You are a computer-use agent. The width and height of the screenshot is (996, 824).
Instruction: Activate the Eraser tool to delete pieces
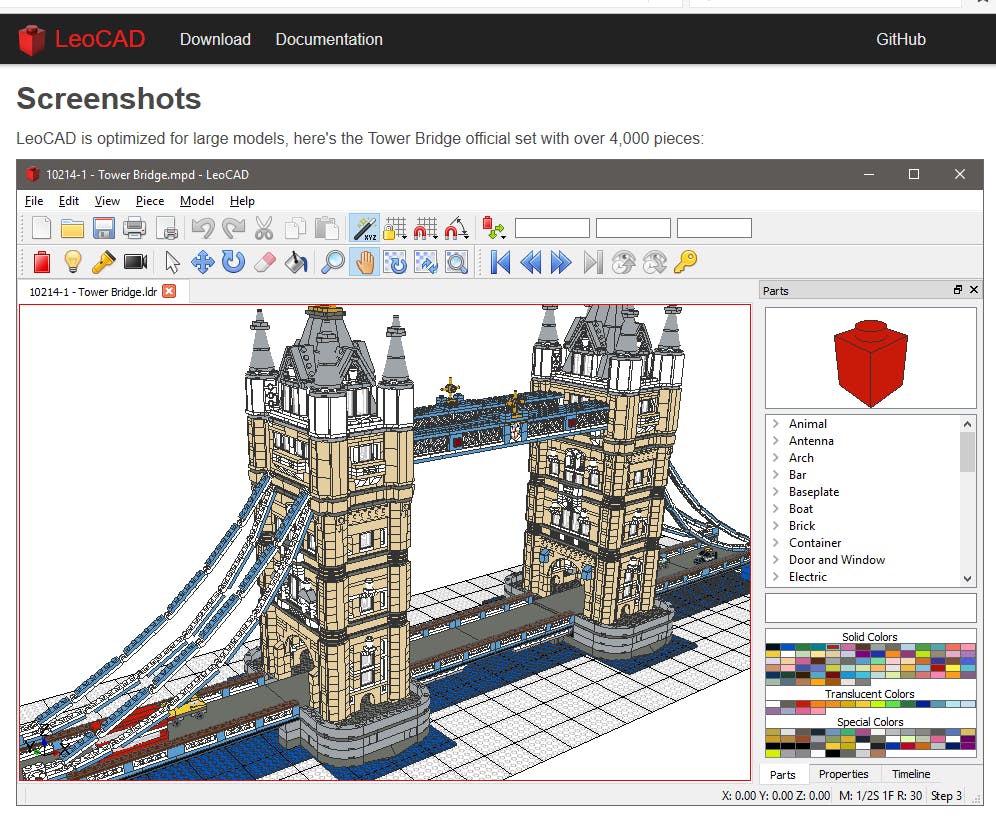click(263, 262)
